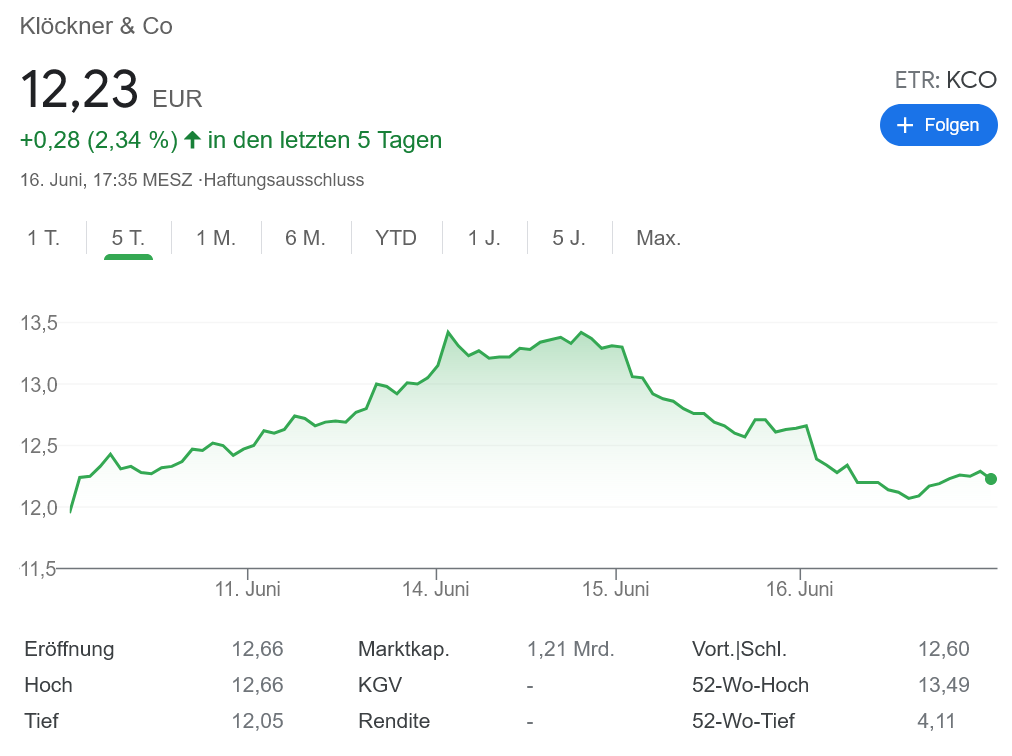This screenshot has height=756, width=1012.
Task: Select the YTD time range
Action: coord(396,237)
